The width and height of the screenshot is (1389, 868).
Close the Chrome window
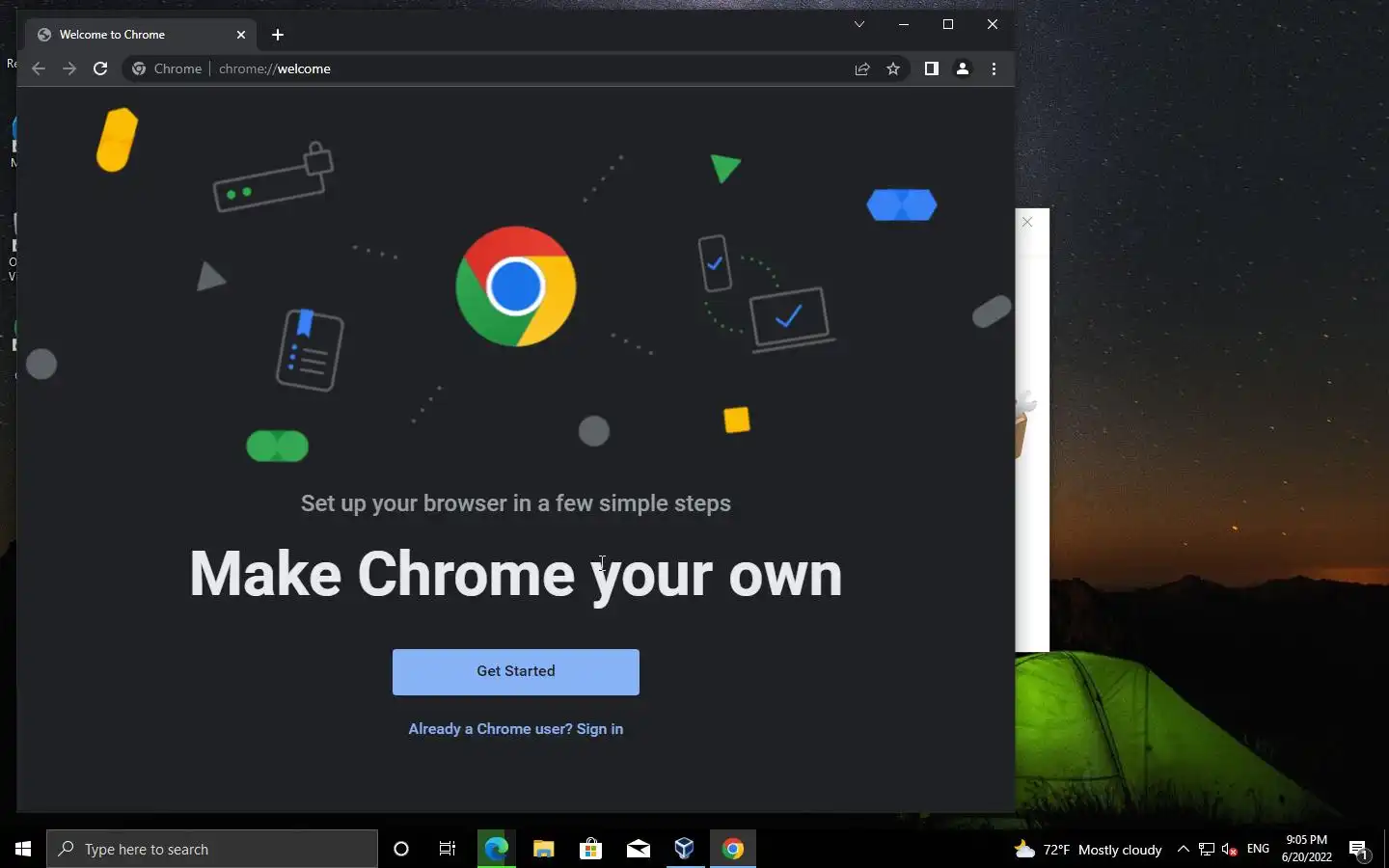pyautogui.click(x=993, y=24)
